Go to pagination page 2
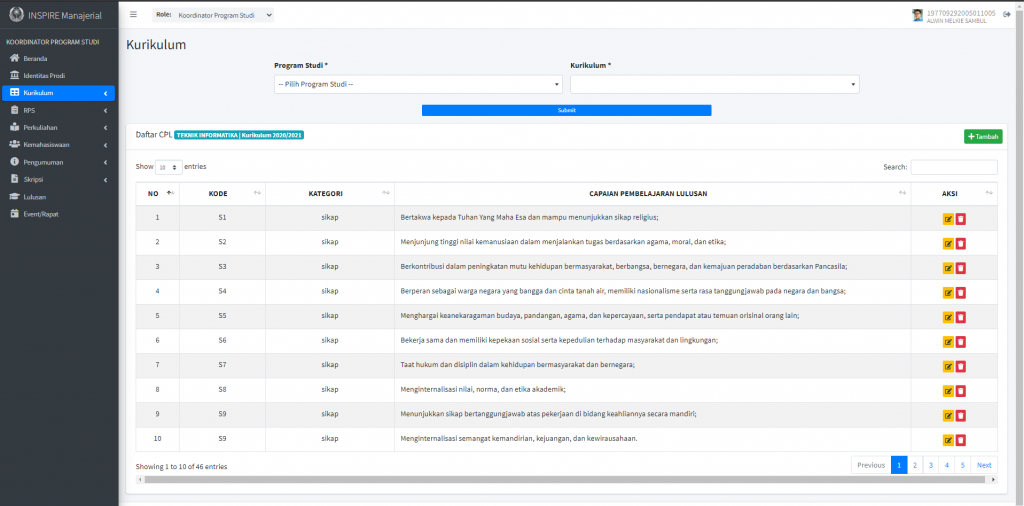Screen dimensions: 1024x506 (x=915, y=465)
